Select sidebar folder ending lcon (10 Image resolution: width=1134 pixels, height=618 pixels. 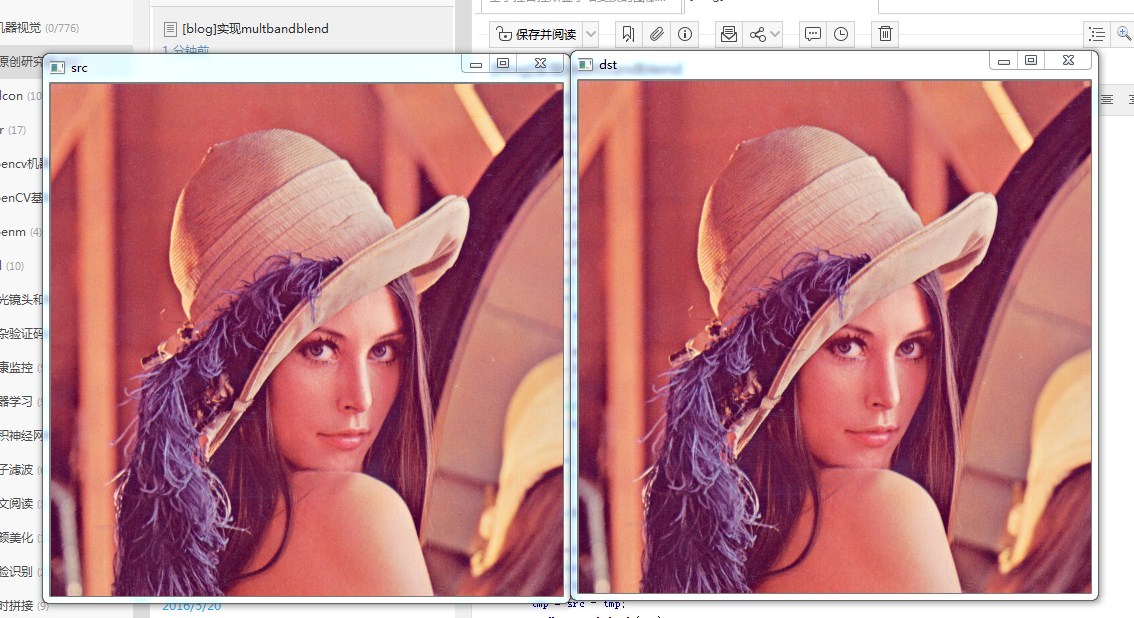click(x=22, y=95)
